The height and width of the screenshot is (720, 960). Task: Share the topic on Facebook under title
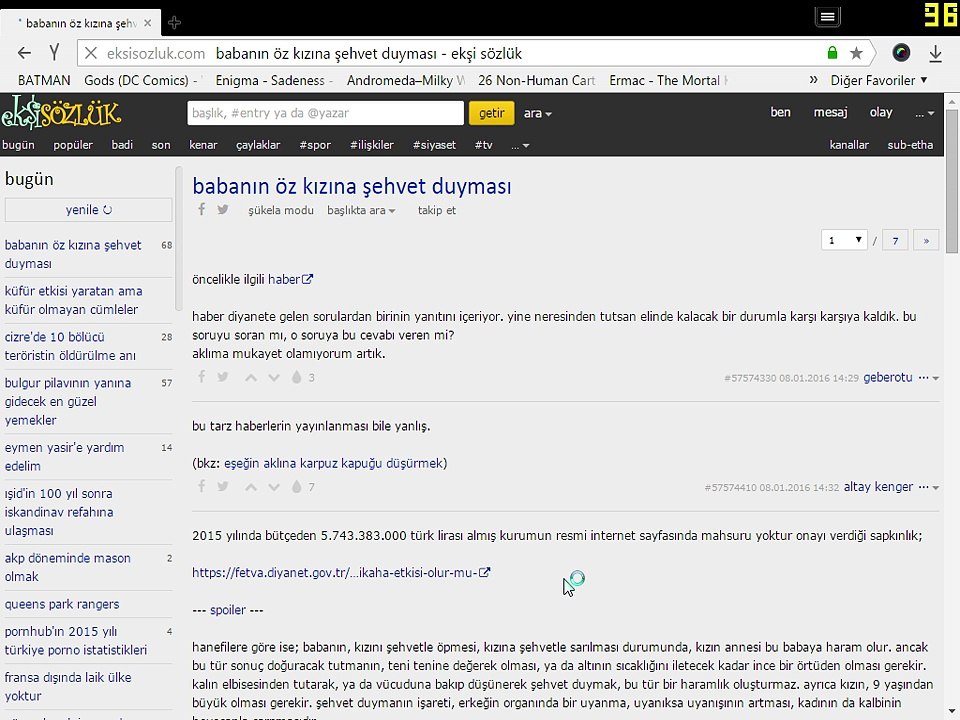201,209
